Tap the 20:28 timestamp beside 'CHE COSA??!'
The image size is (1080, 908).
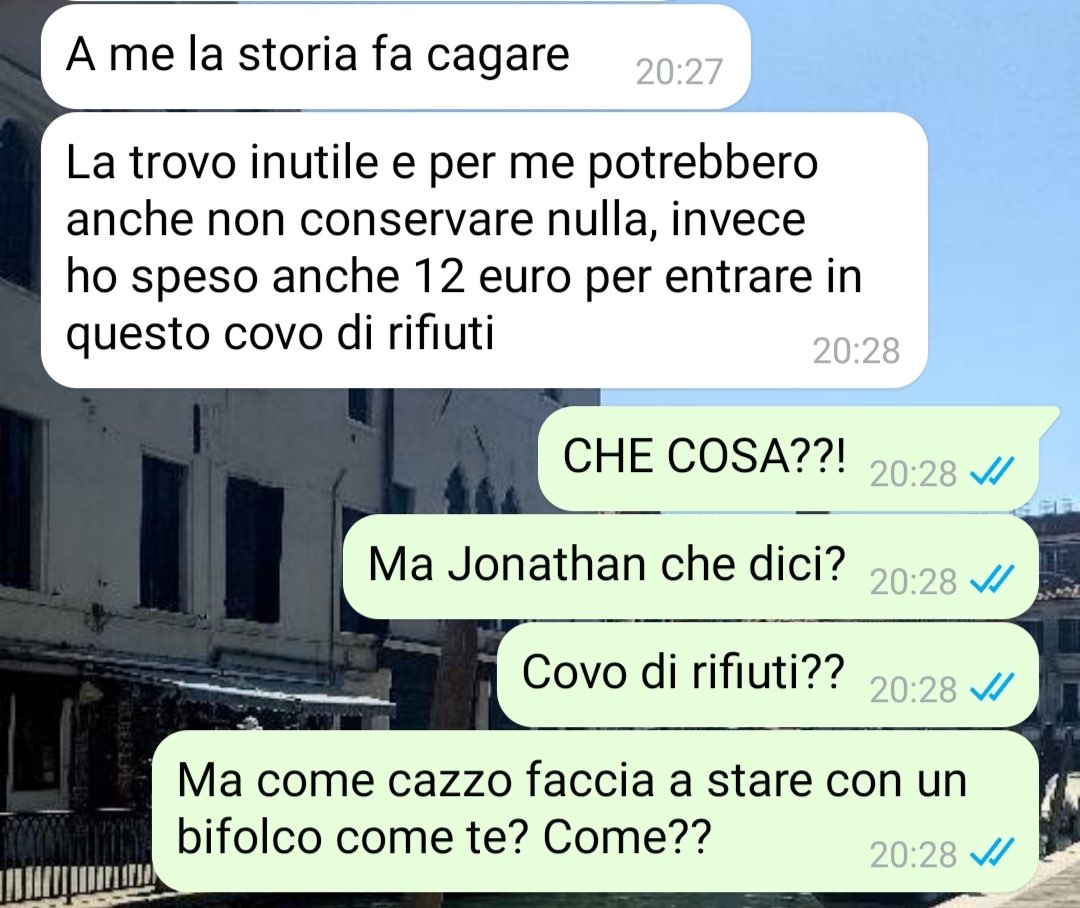[x=913, y=474]
